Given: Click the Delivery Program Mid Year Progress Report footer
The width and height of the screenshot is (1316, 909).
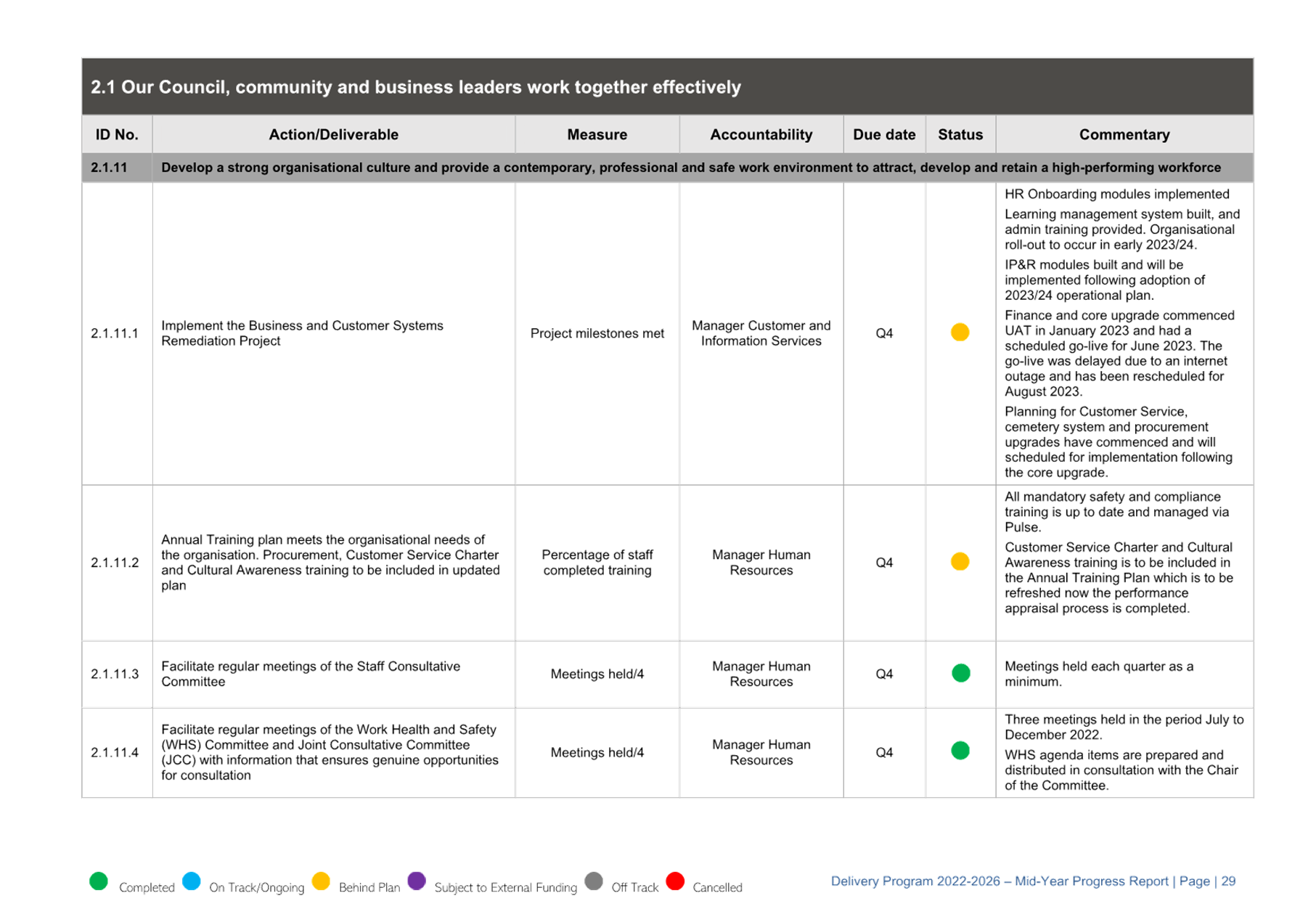Looking at the screenshot, I should click(x=1033, y=881).
